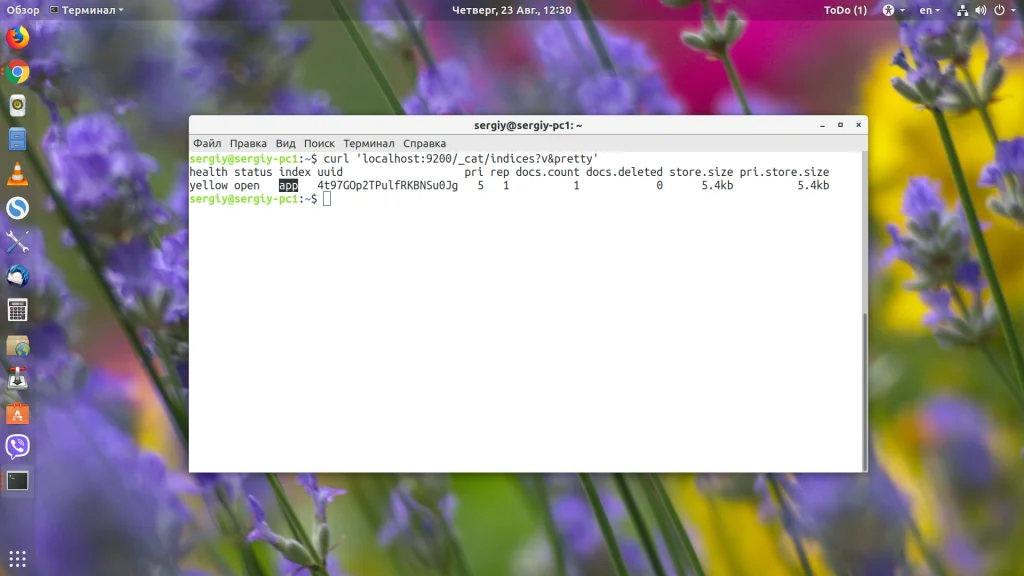The image size is (1024, 576).
Task: Click the terminal cursor on the prompt line
Action: [327, 199]
